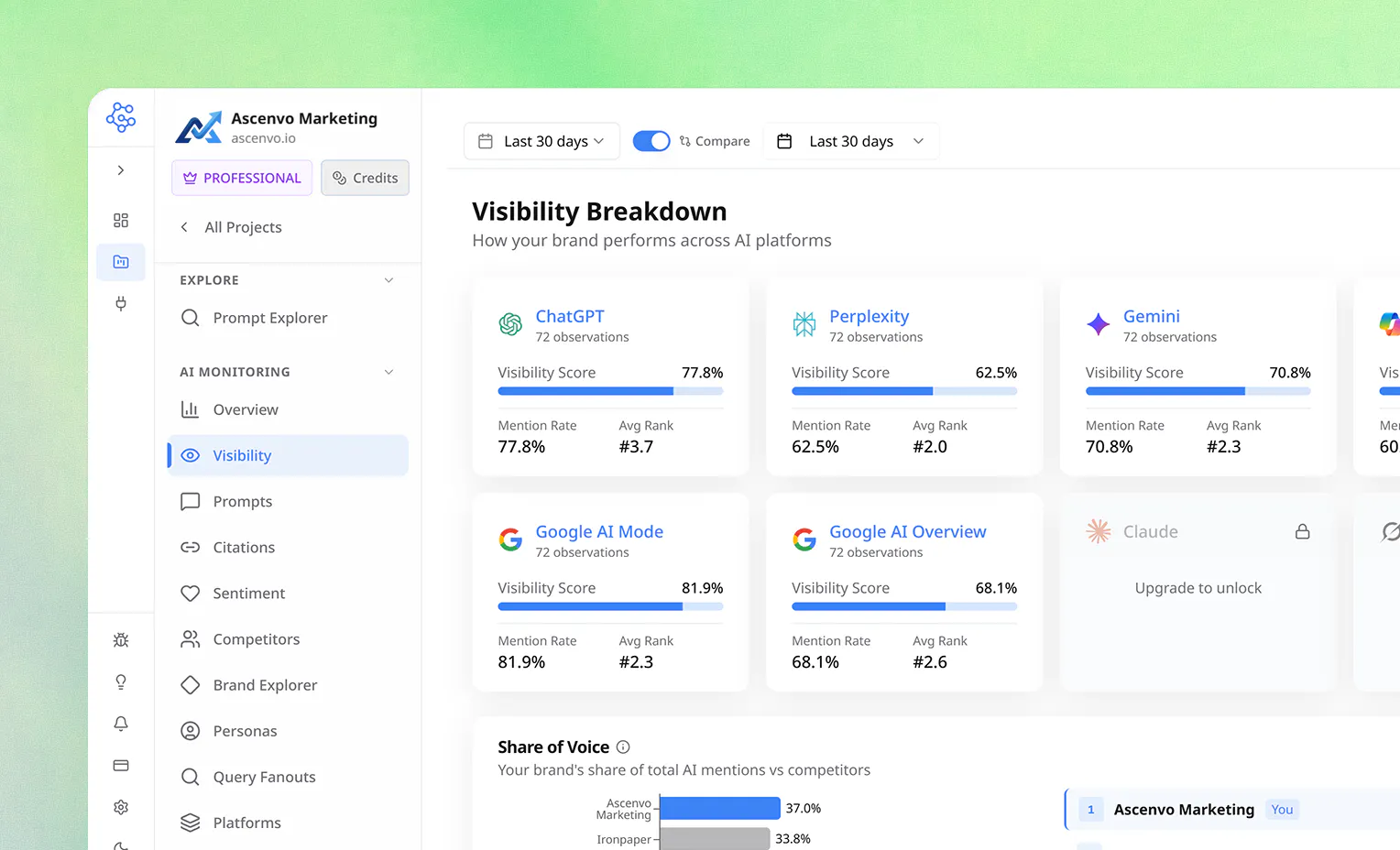This screenshot has height=850, width=1400.
Task: Go to the Overview page
Action: point(288,409)
